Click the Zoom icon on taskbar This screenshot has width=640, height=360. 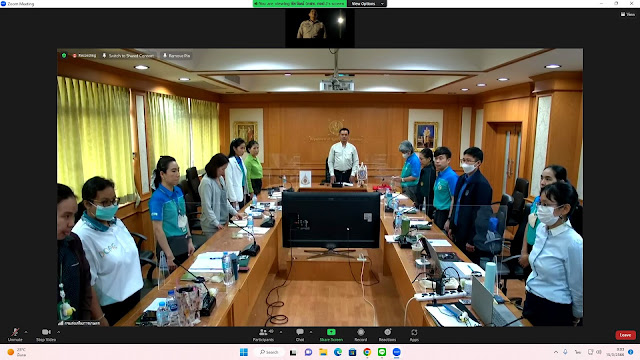396,352
